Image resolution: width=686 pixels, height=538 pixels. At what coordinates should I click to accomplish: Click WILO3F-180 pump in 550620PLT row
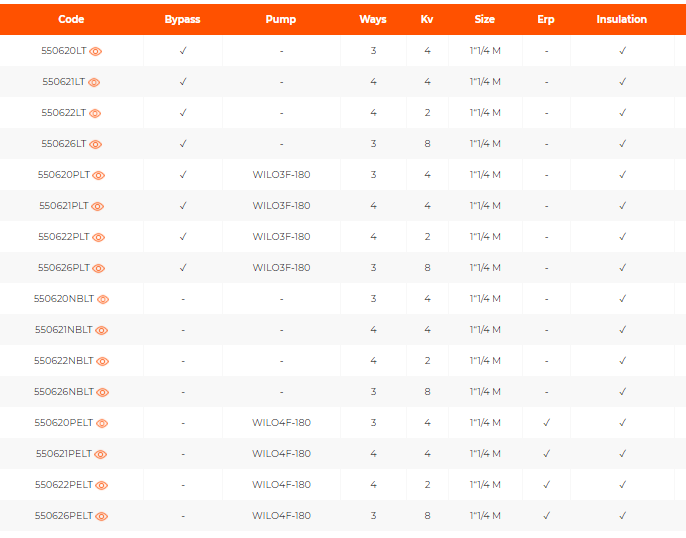(281, 174)
